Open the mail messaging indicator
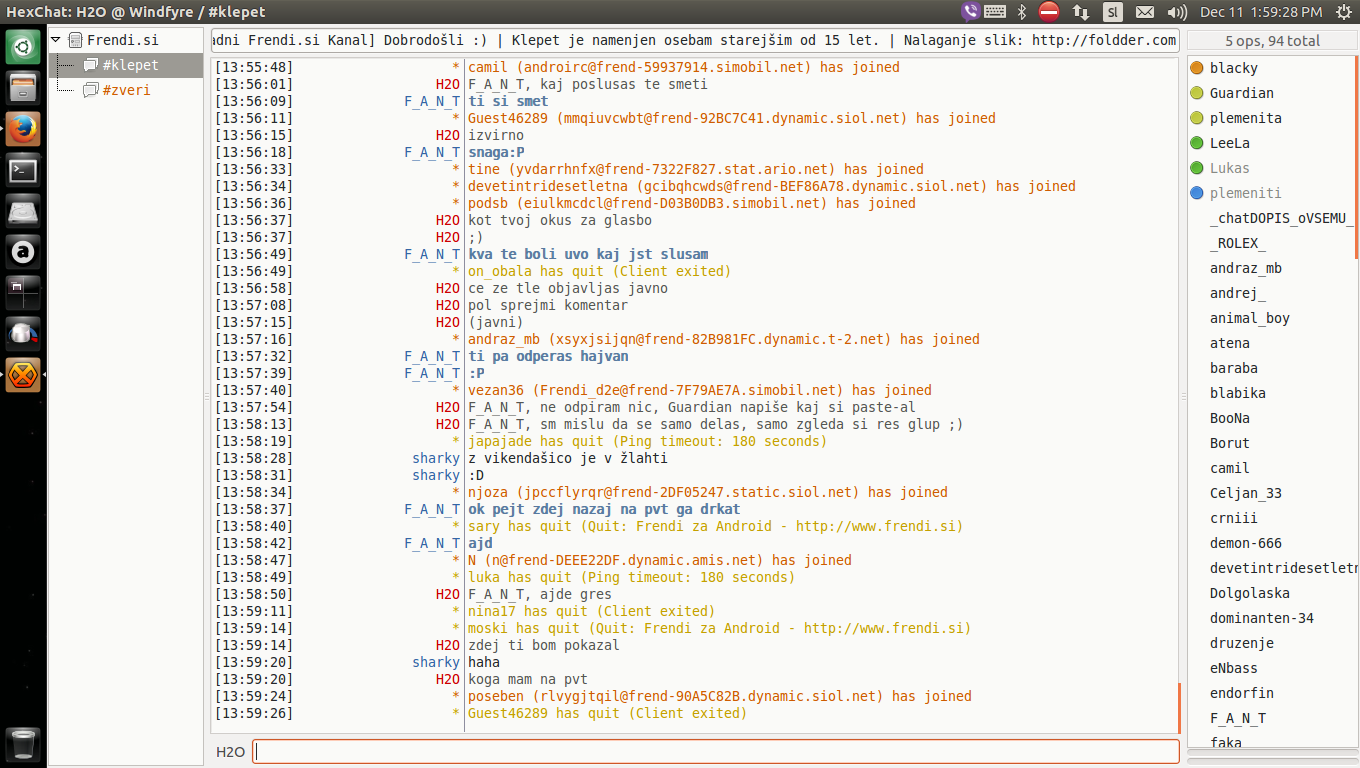The height and width of the screenshot is (768, 1360). pyautogui.click(x=1146, y=12)
